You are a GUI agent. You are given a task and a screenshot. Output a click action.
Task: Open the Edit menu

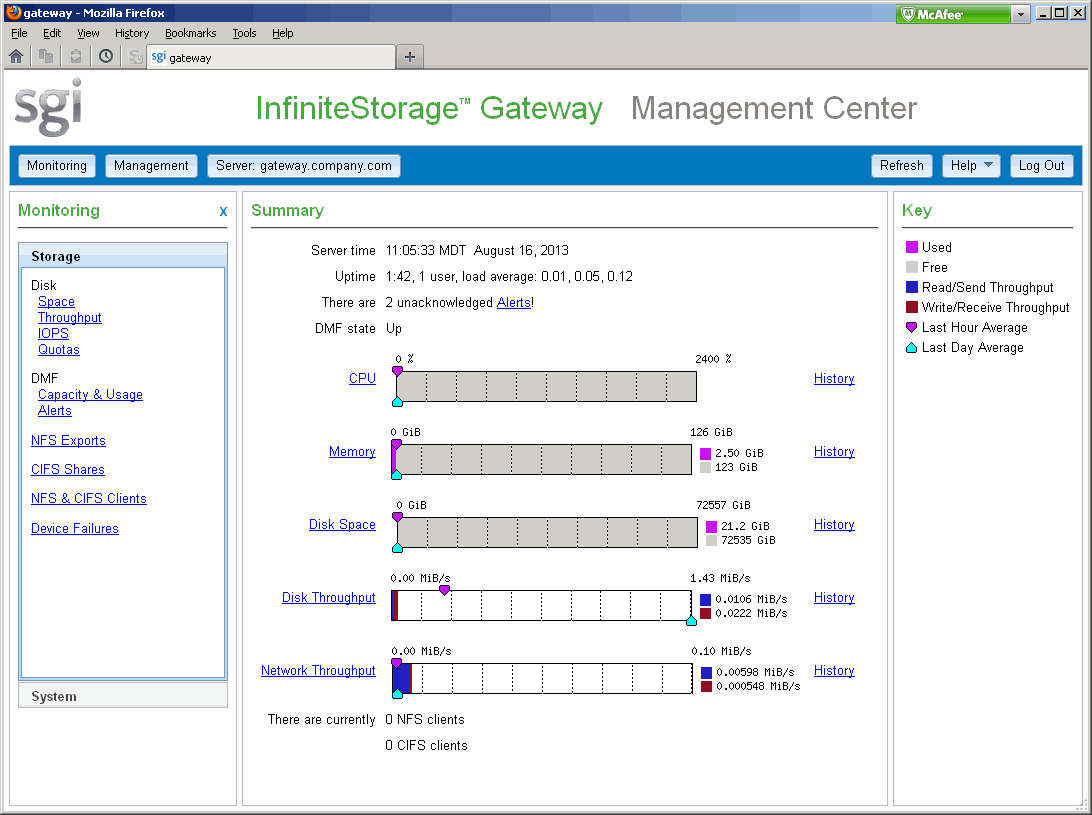coord(52,33)
